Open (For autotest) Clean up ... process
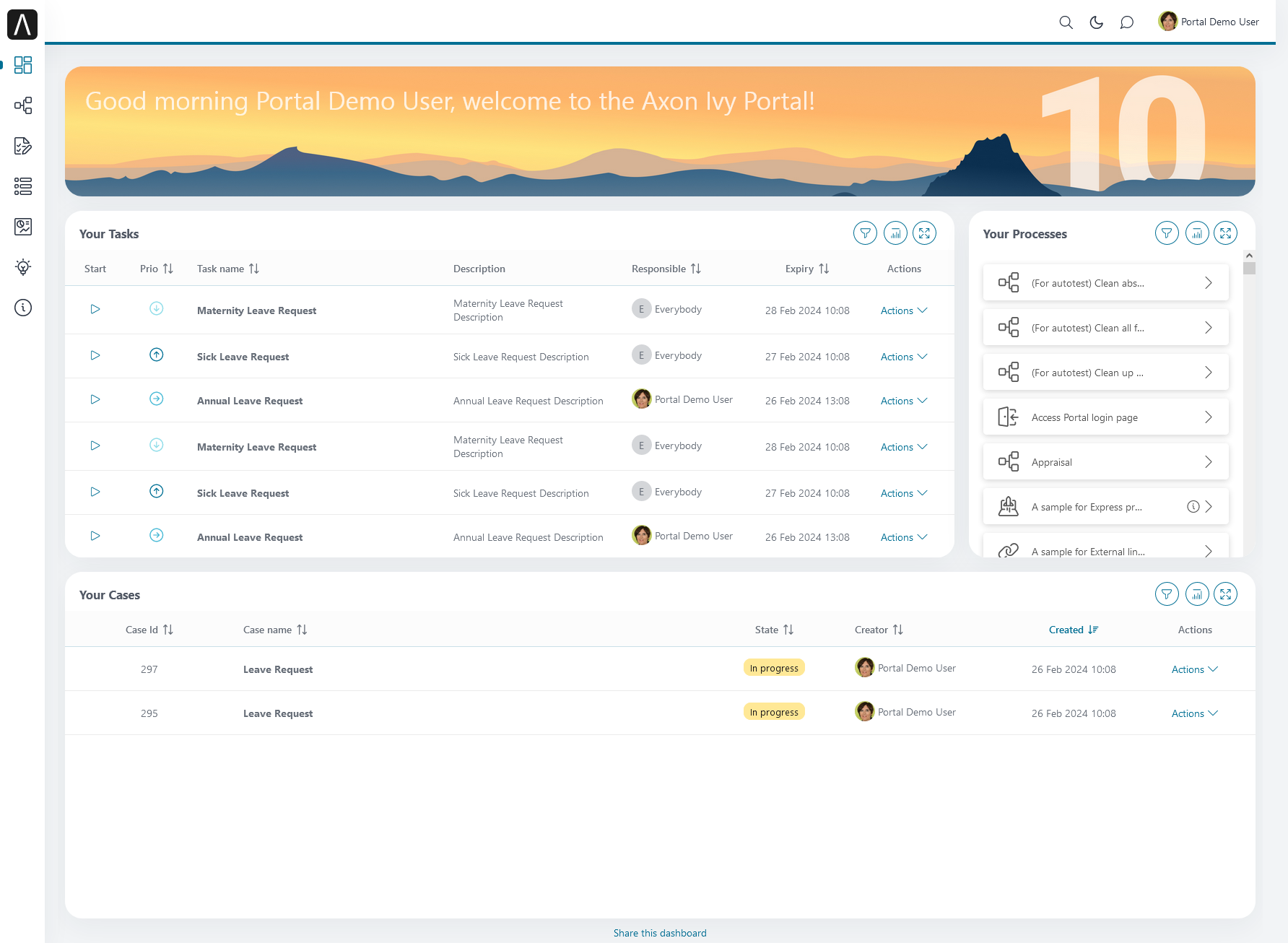Screen dimensions: 1288x943 [1105, 373]
